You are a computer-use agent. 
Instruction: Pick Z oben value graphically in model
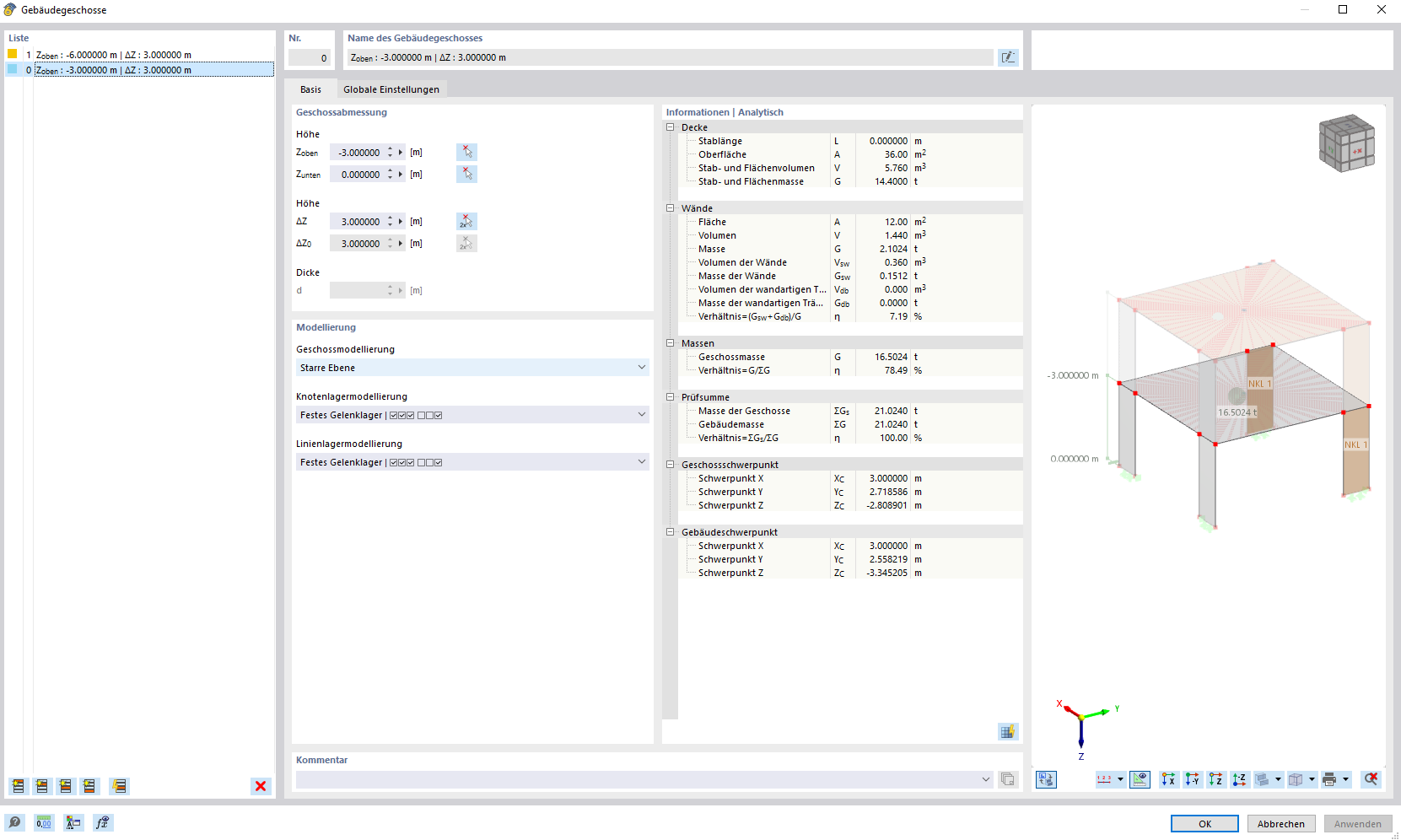click(466, 152)
